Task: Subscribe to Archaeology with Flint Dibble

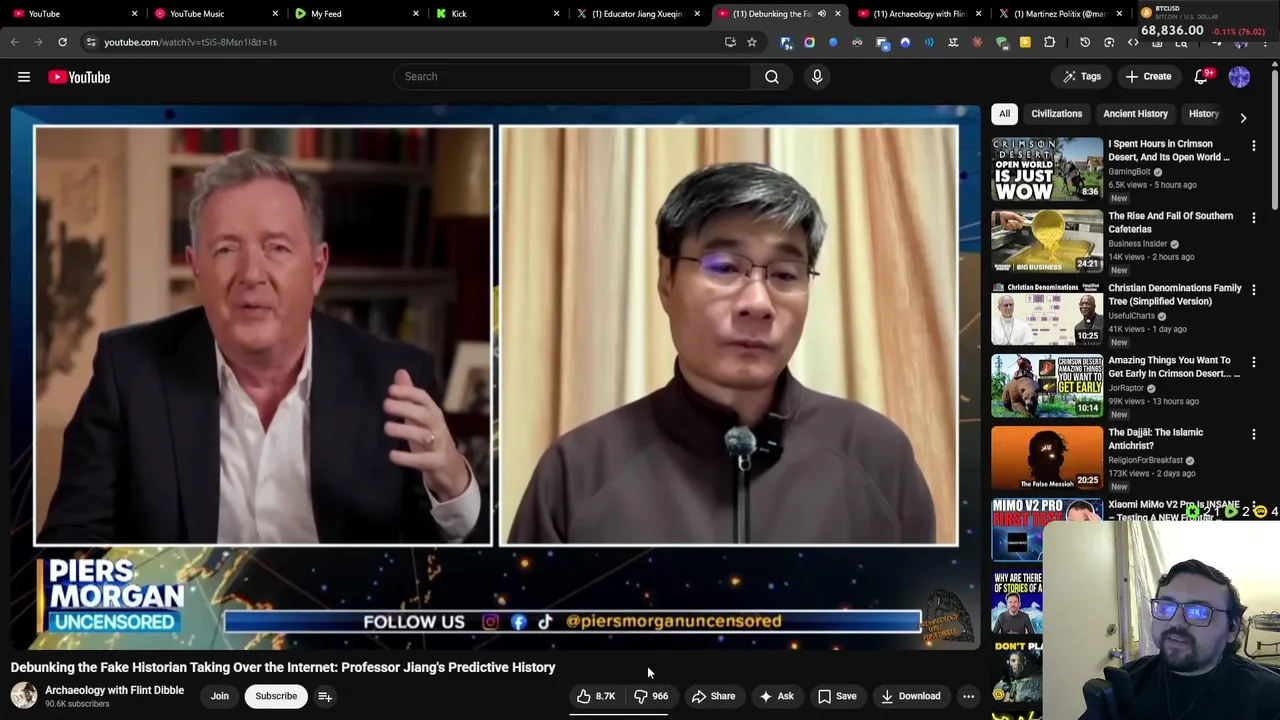Action: 276,696
